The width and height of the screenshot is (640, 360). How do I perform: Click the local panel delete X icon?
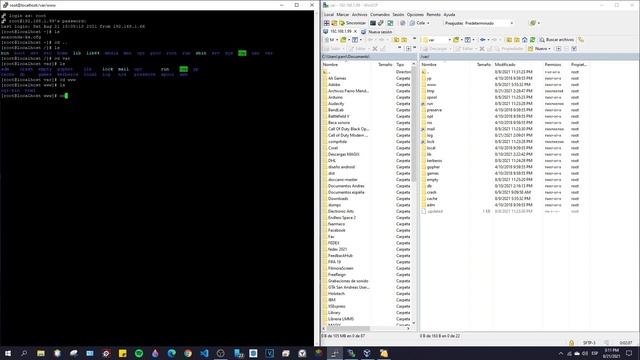[x=375, y=49]
